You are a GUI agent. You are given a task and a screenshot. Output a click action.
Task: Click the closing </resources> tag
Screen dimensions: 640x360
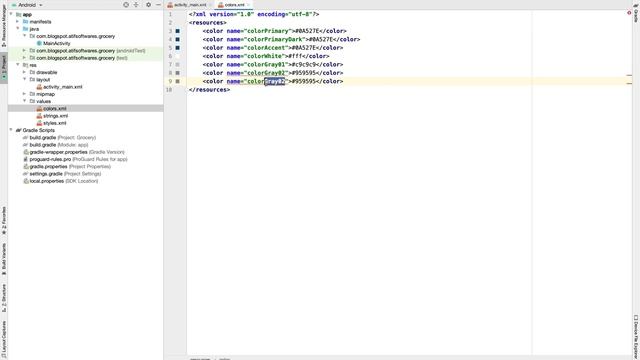209,90
